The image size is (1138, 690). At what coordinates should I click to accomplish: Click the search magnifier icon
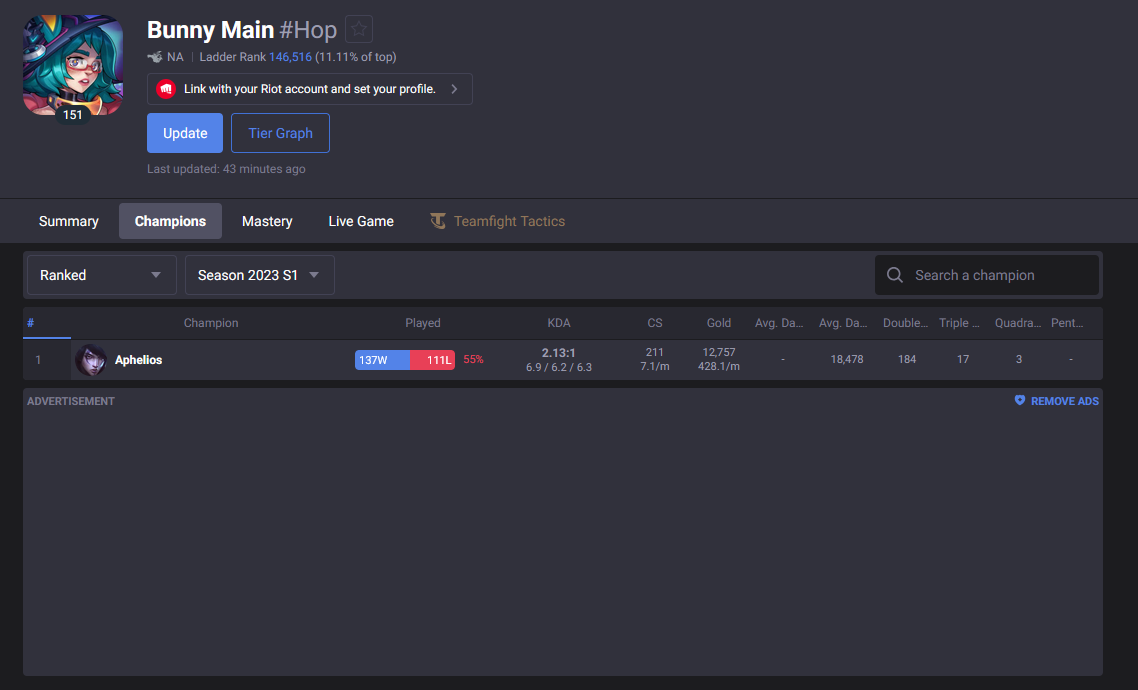(x=895, y=275)
